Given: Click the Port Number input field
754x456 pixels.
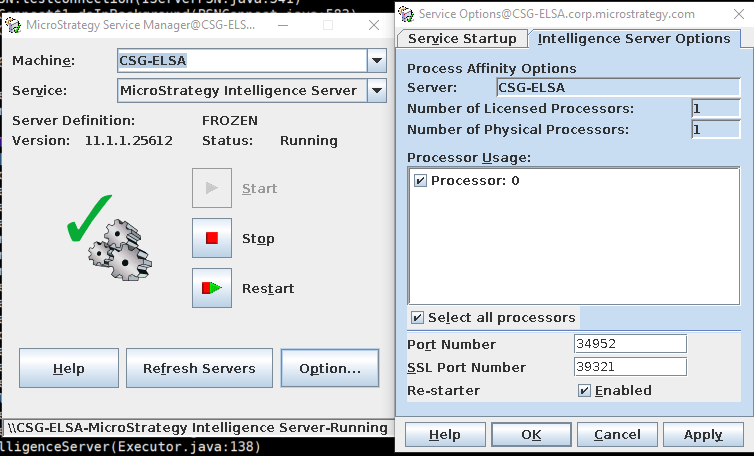Looking at the screenshot, I should 630,344.
